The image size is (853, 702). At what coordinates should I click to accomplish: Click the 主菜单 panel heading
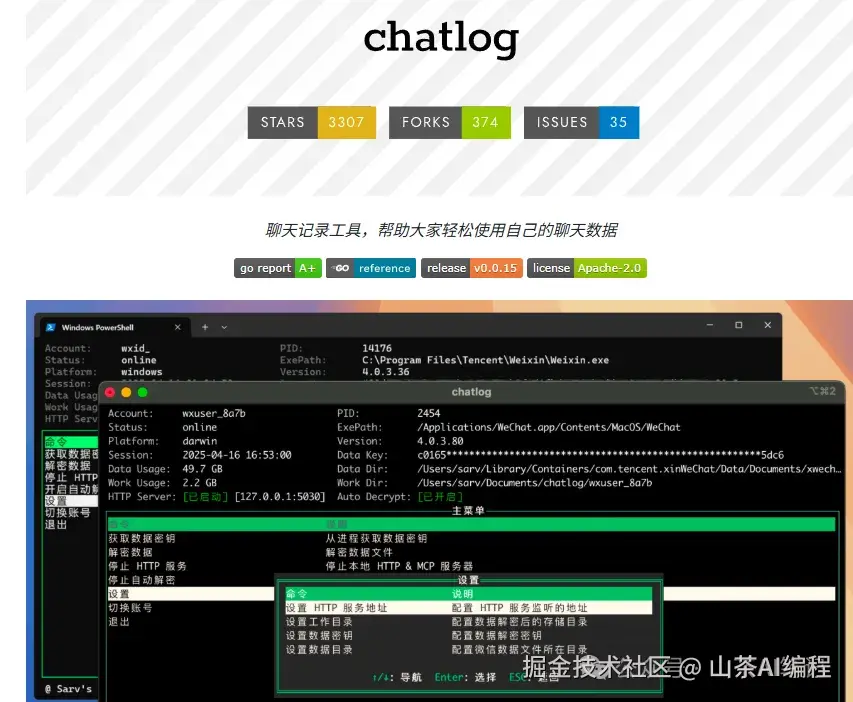point(468,511)
